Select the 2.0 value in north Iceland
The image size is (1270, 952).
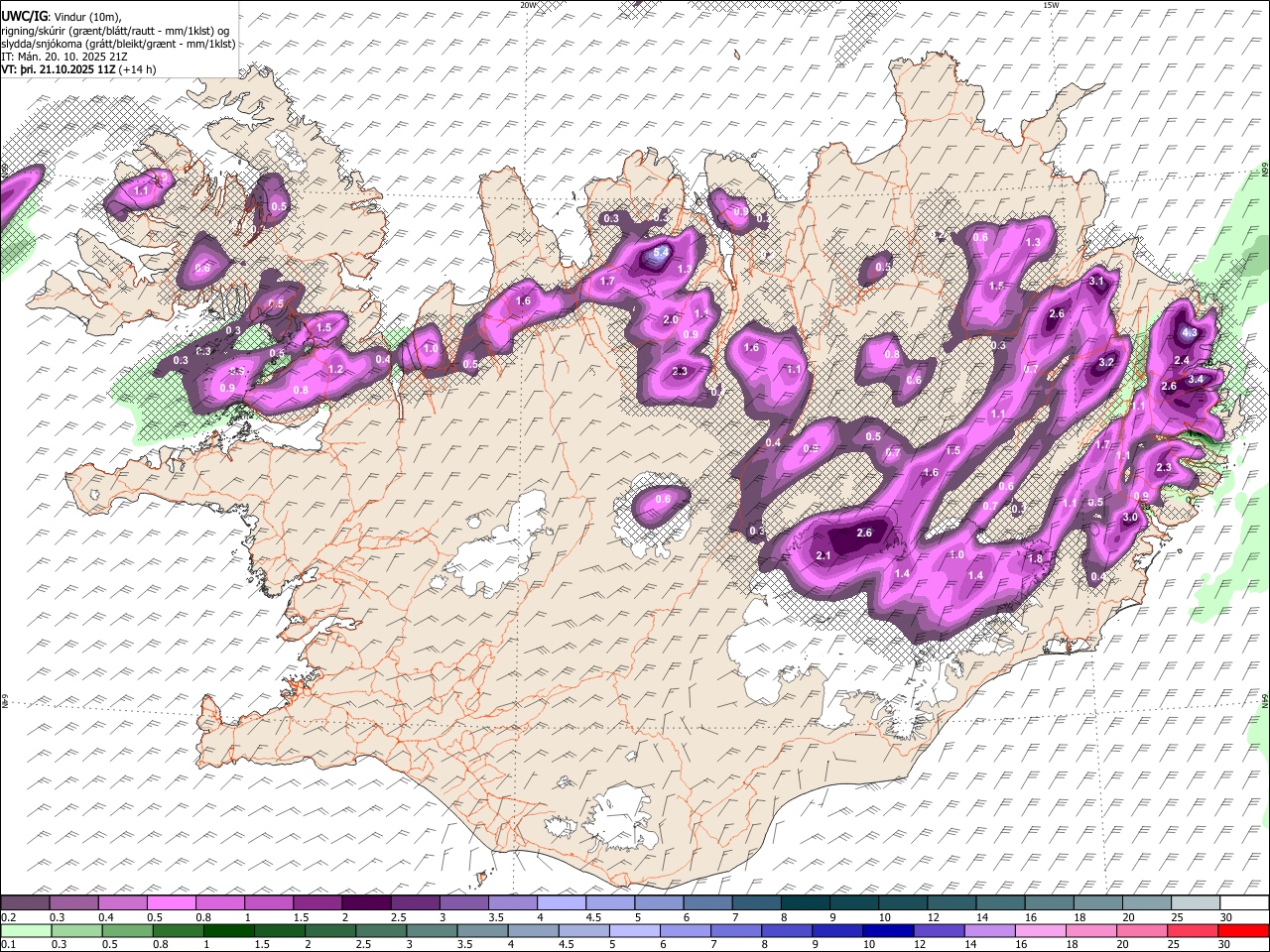[x=671, y=320]
